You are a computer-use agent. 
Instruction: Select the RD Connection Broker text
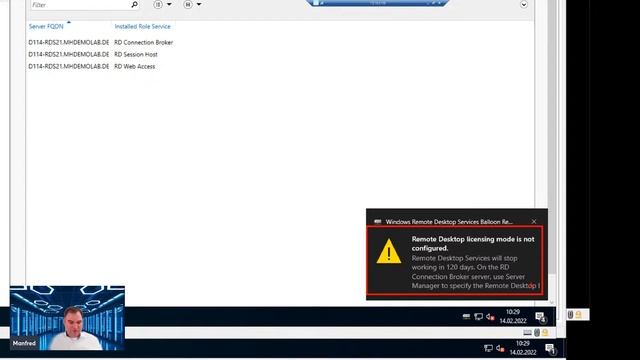coord(143,42)
